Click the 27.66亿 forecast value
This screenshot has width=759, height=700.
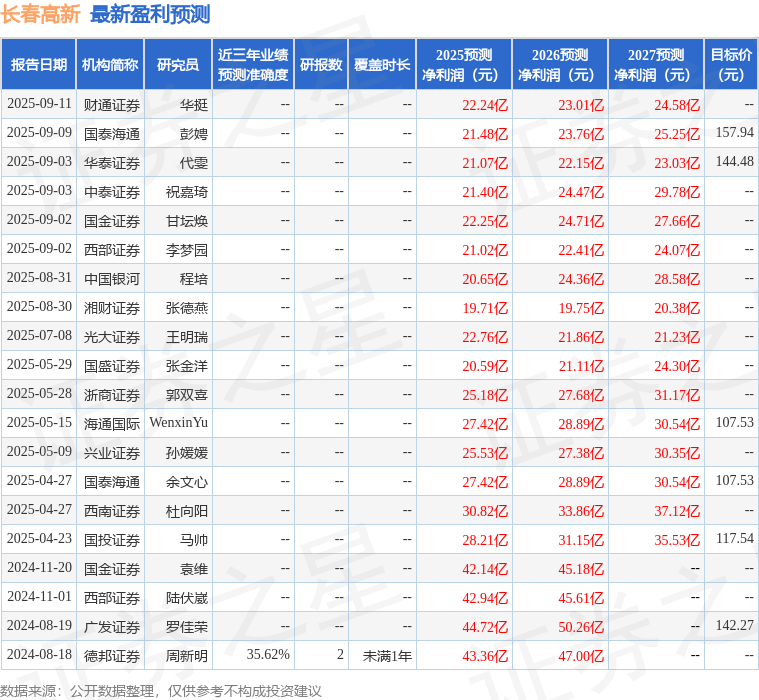click(x=677, y=221)
